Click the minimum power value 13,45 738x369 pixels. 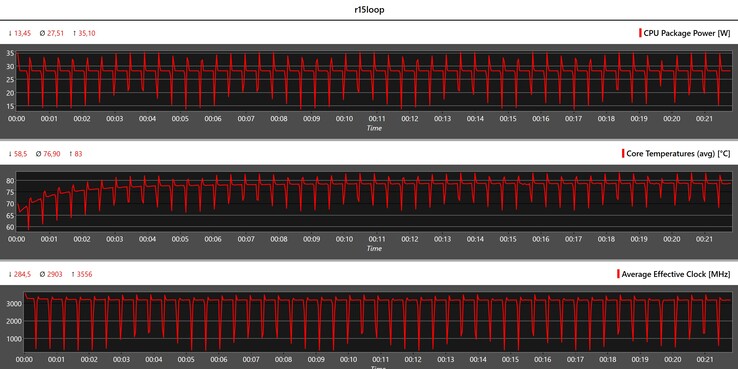coord(23,33)
